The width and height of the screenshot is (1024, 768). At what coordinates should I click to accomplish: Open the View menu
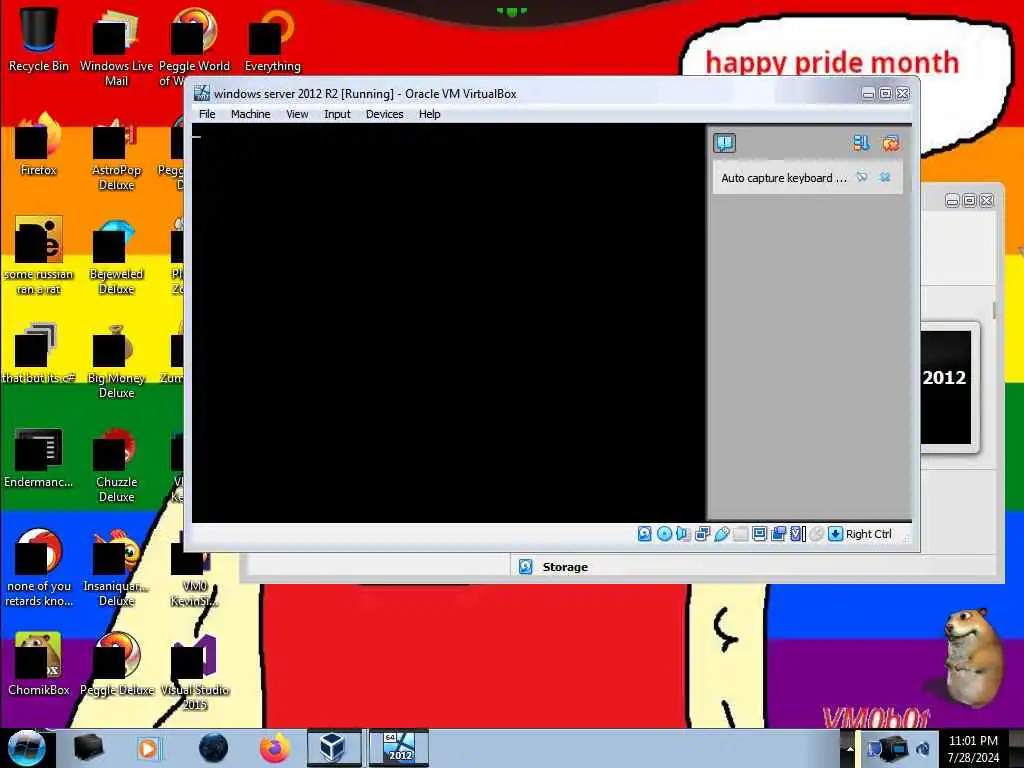(x=297, y=114)
